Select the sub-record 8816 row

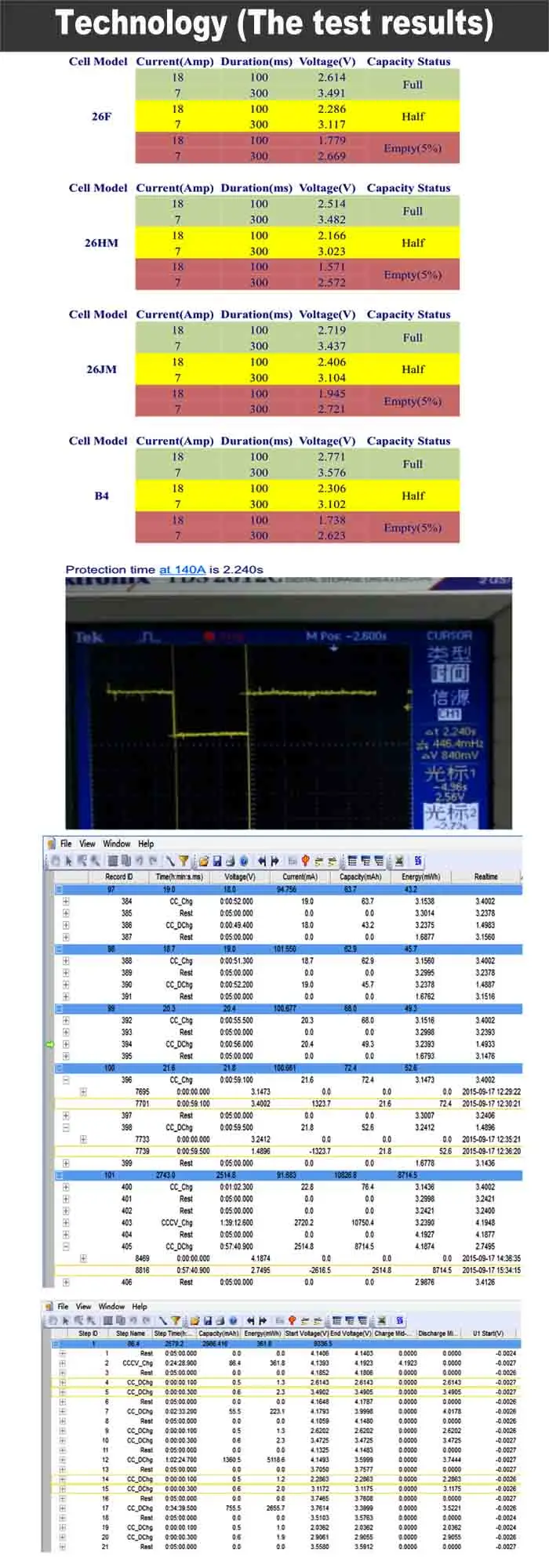click(288, 1270)
